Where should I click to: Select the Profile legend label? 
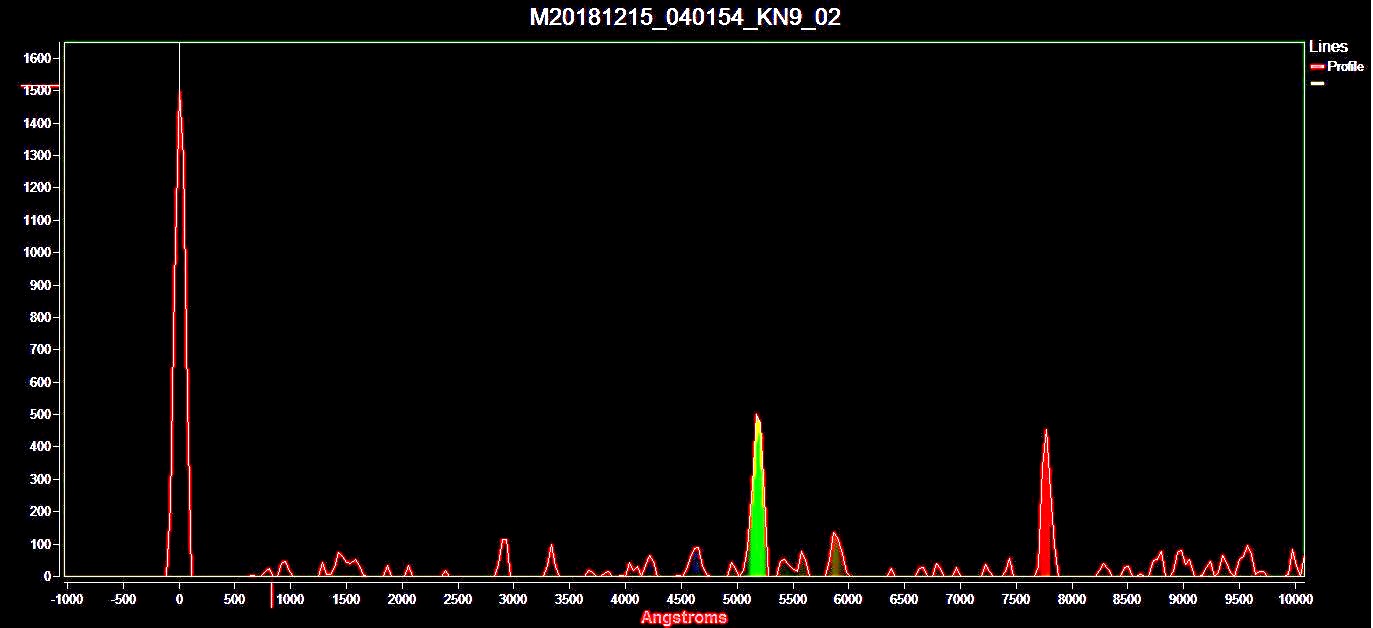point(1345,67)
